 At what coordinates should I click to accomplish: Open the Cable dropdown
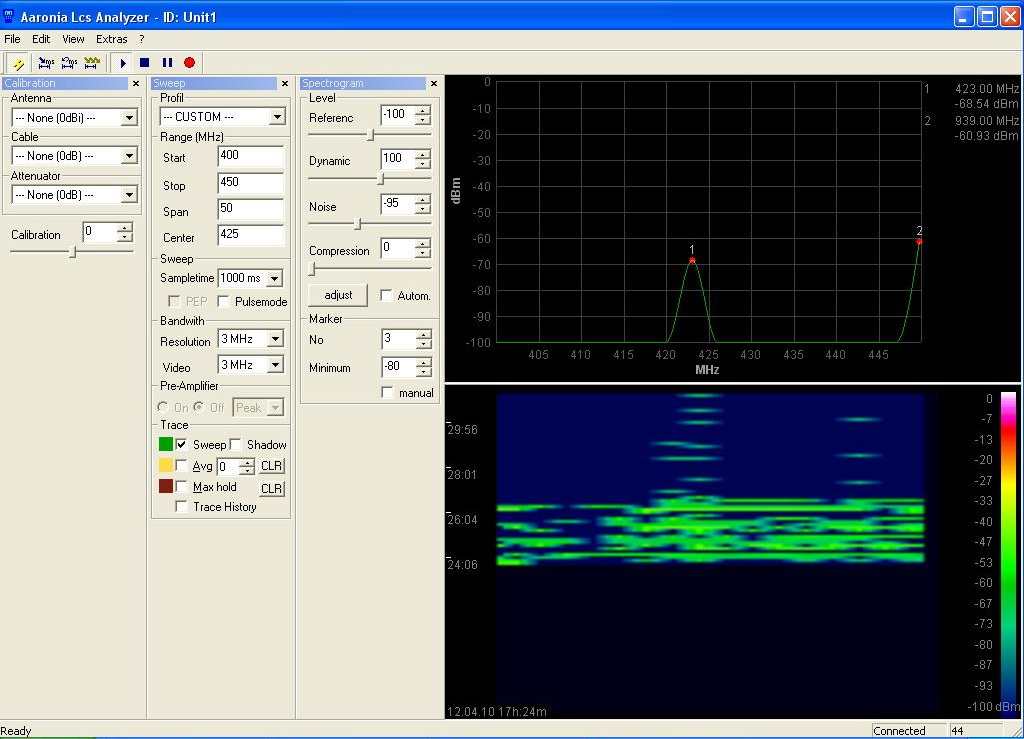[129, 156]
